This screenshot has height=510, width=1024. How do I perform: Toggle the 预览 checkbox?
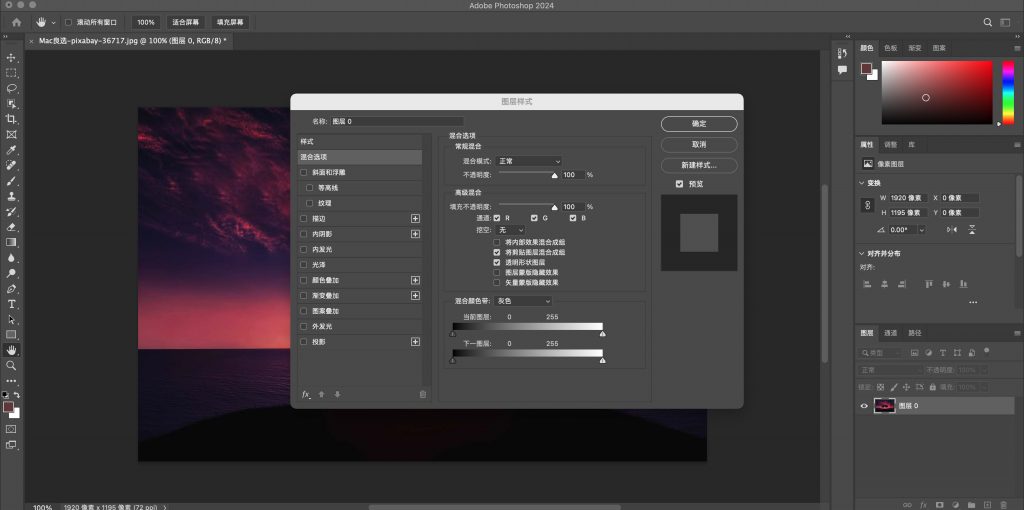[x=679, y=184]
